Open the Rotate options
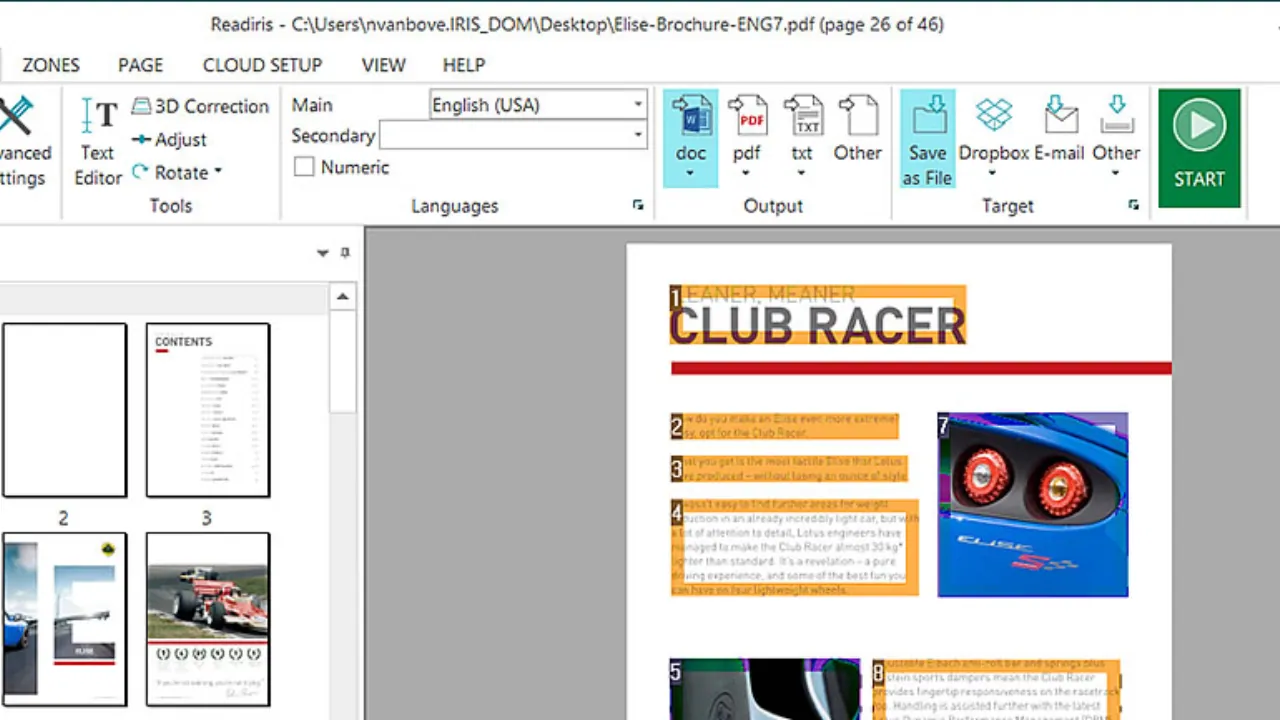This screenshot has width=1280, height=720. 177,173
